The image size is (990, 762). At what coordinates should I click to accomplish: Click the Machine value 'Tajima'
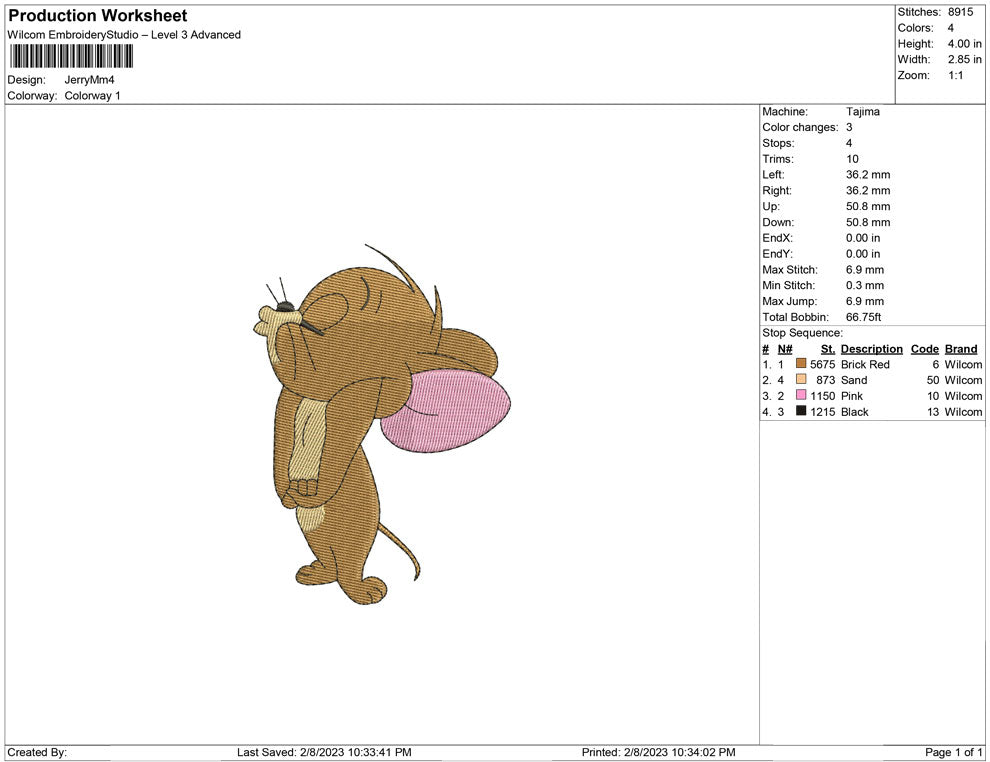[x=862, y=112]
